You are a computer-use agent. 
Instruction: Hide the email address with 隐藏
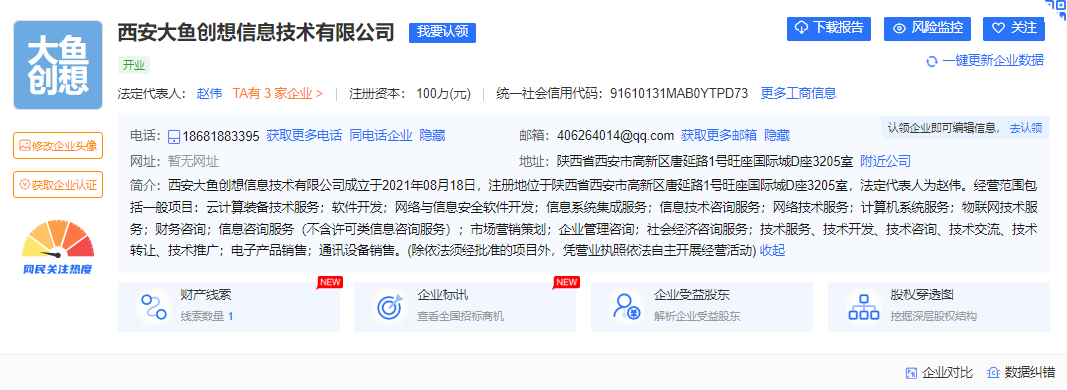point(777,135)
